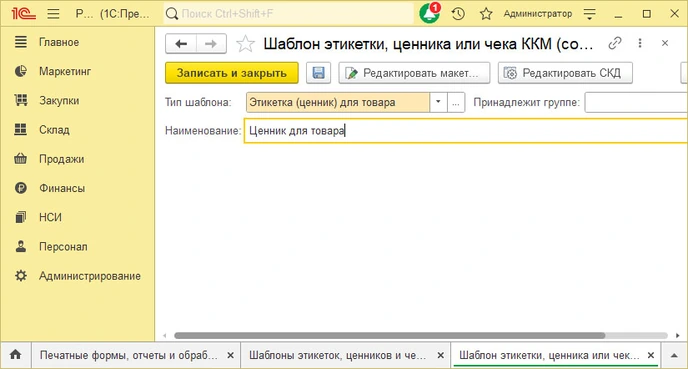The height and width of the screenshot is (369, 688).
Task: Go forward with the right arrow
Action: (211, 43)
